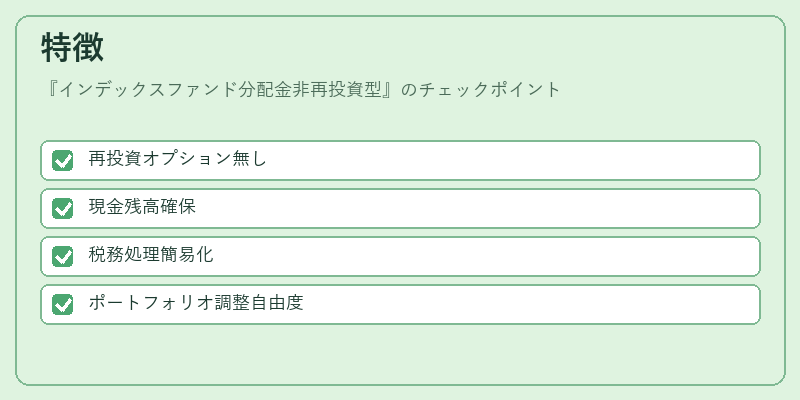Click the green checkmark icon beside 税務処理簡易化
The image size is (800, 400).
click(63, 256)
